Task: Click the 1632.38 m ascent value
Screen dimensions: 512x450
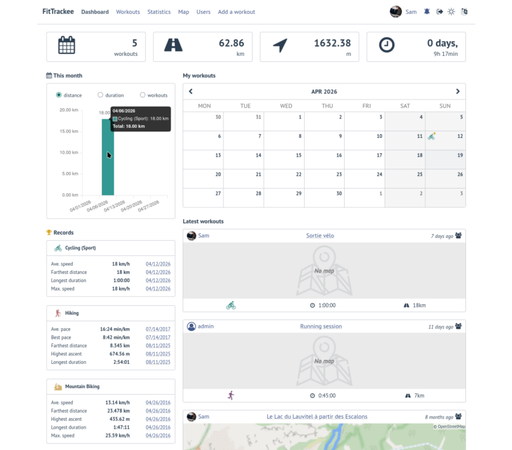Action: tap(333, 43)
